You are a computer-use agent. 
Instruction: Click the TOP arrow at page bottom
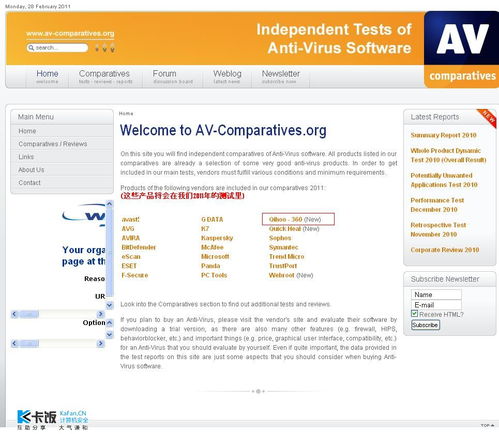(x=487, y=425)
